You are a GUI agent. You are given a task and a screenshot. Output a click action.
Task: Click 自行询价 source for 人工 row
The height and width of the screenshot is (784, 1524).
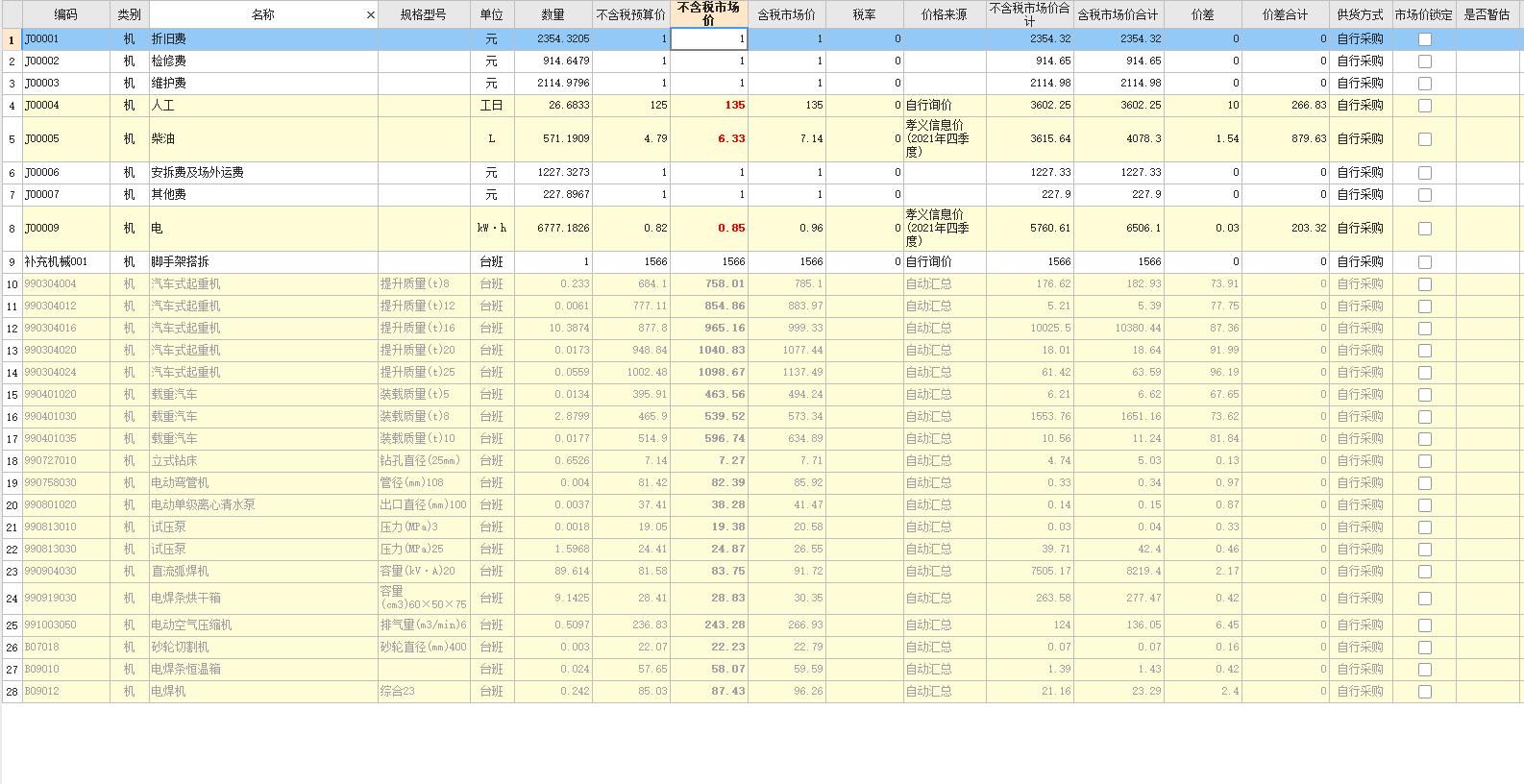pyautogui.click(x=945, y=106)
